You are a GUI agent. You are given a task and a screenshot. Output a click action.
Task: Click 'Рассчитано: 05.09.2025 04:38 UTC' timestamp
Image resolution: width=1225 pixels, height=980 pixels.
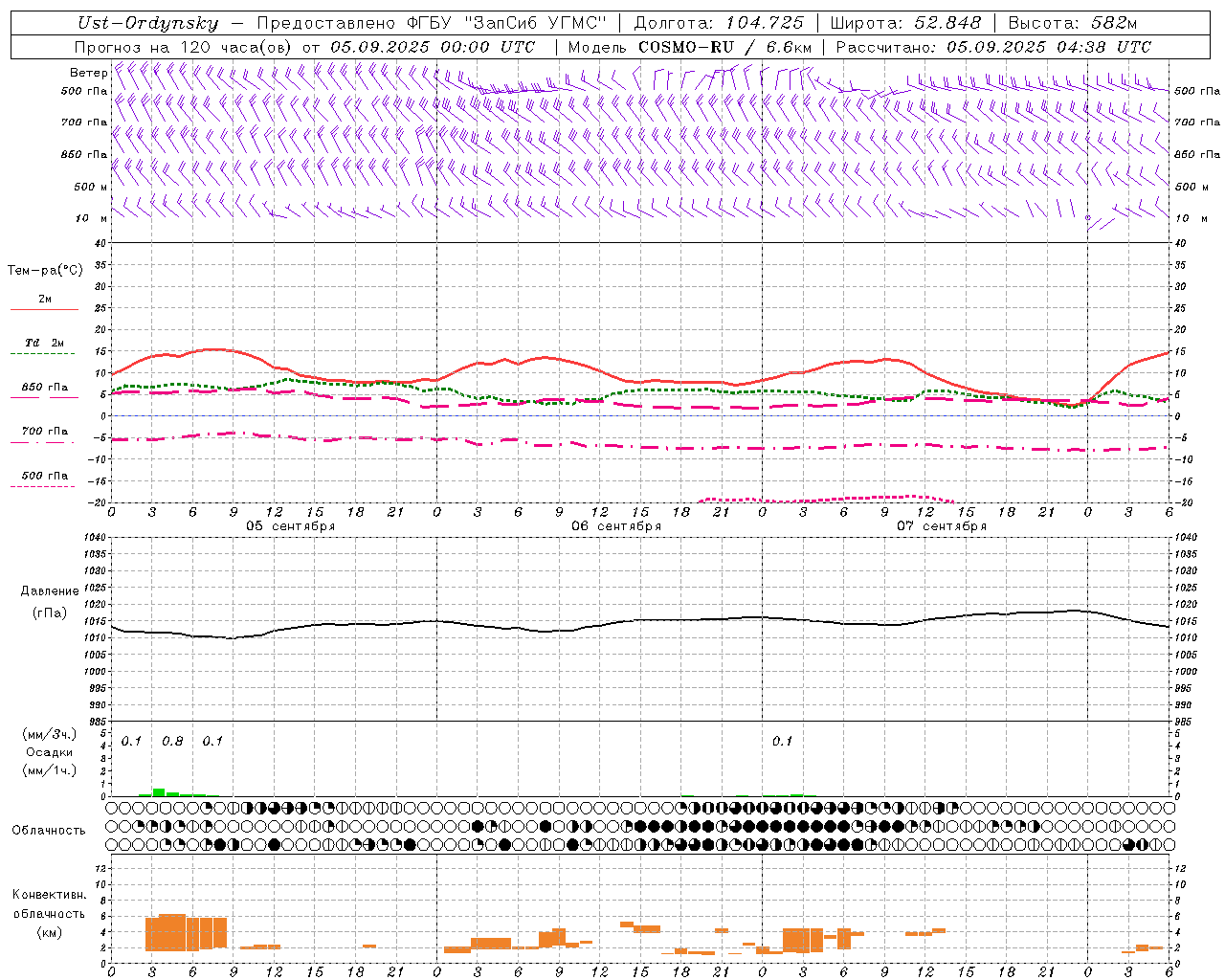coord(993,47)
